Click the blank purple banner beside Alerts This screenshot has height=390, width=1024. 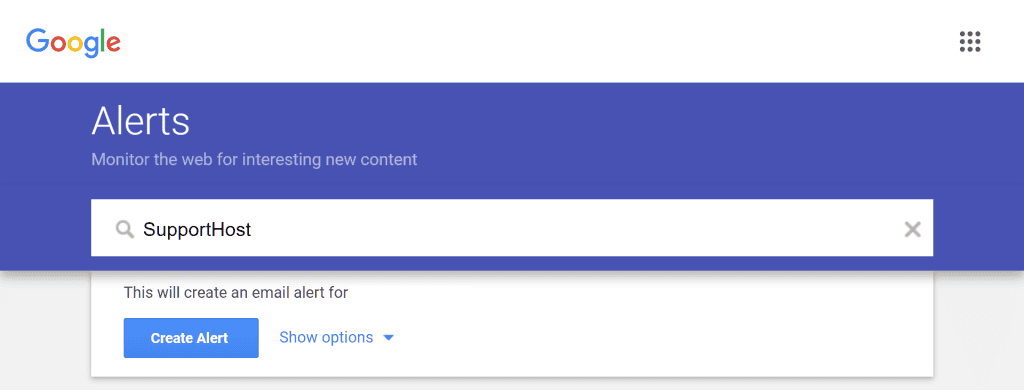(x=588, y=131)
